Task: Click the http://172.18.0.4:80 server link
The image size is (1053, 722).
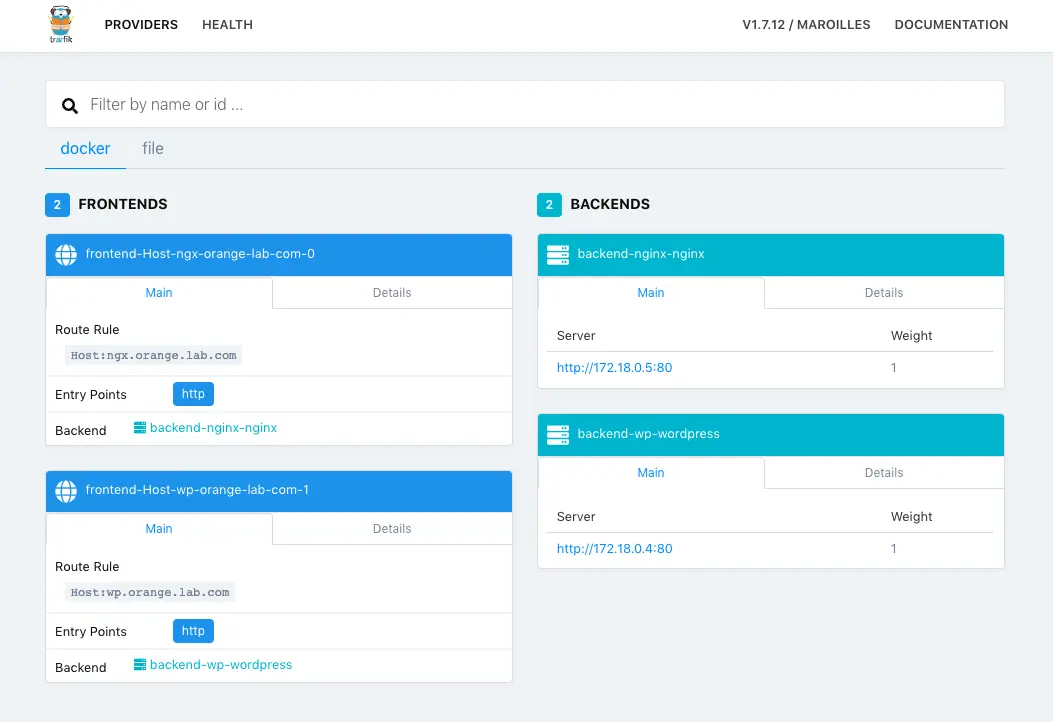Action: 614,548
